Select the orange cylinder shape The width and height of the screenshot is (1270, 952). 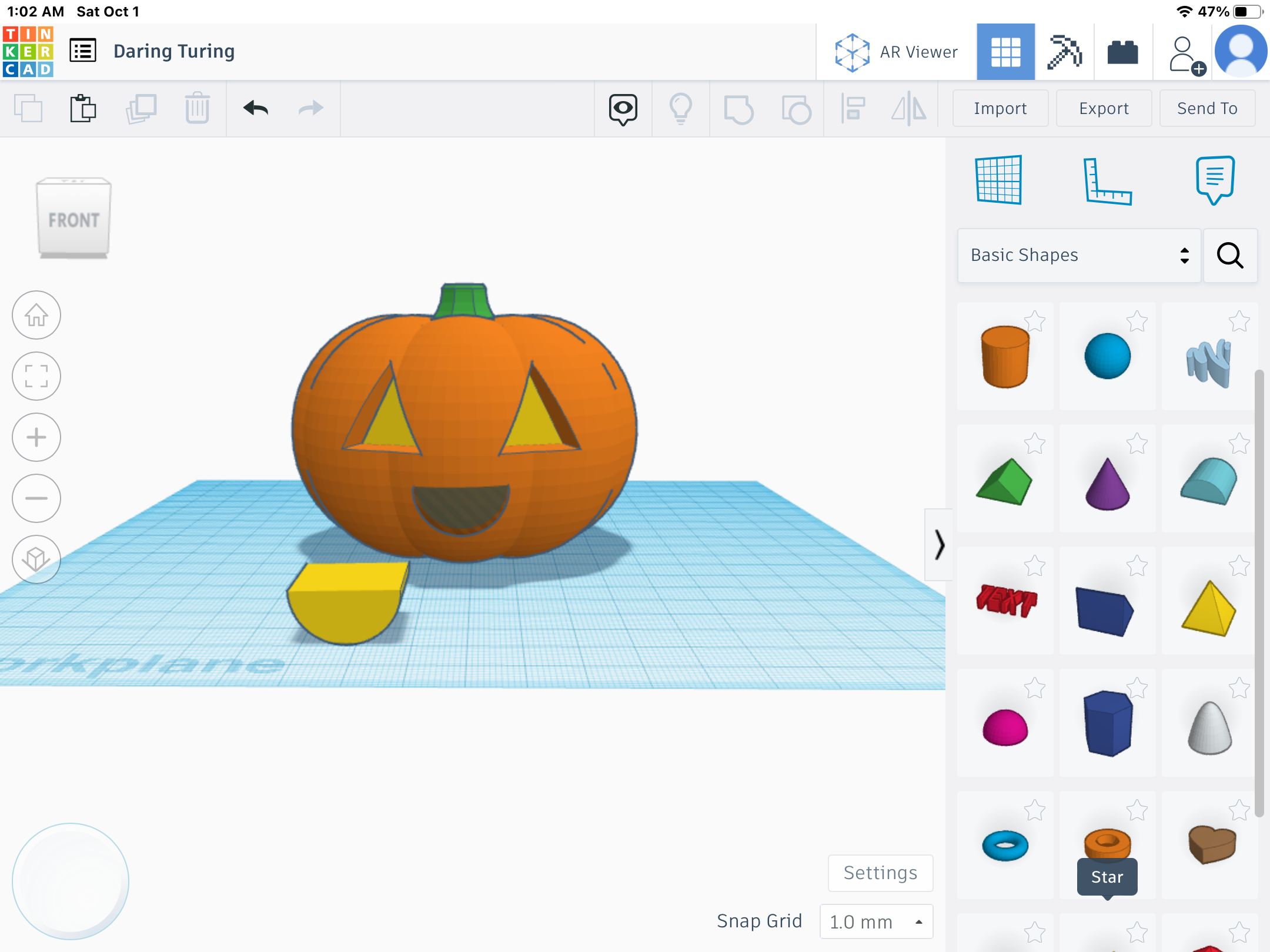tap(1005, 356)
